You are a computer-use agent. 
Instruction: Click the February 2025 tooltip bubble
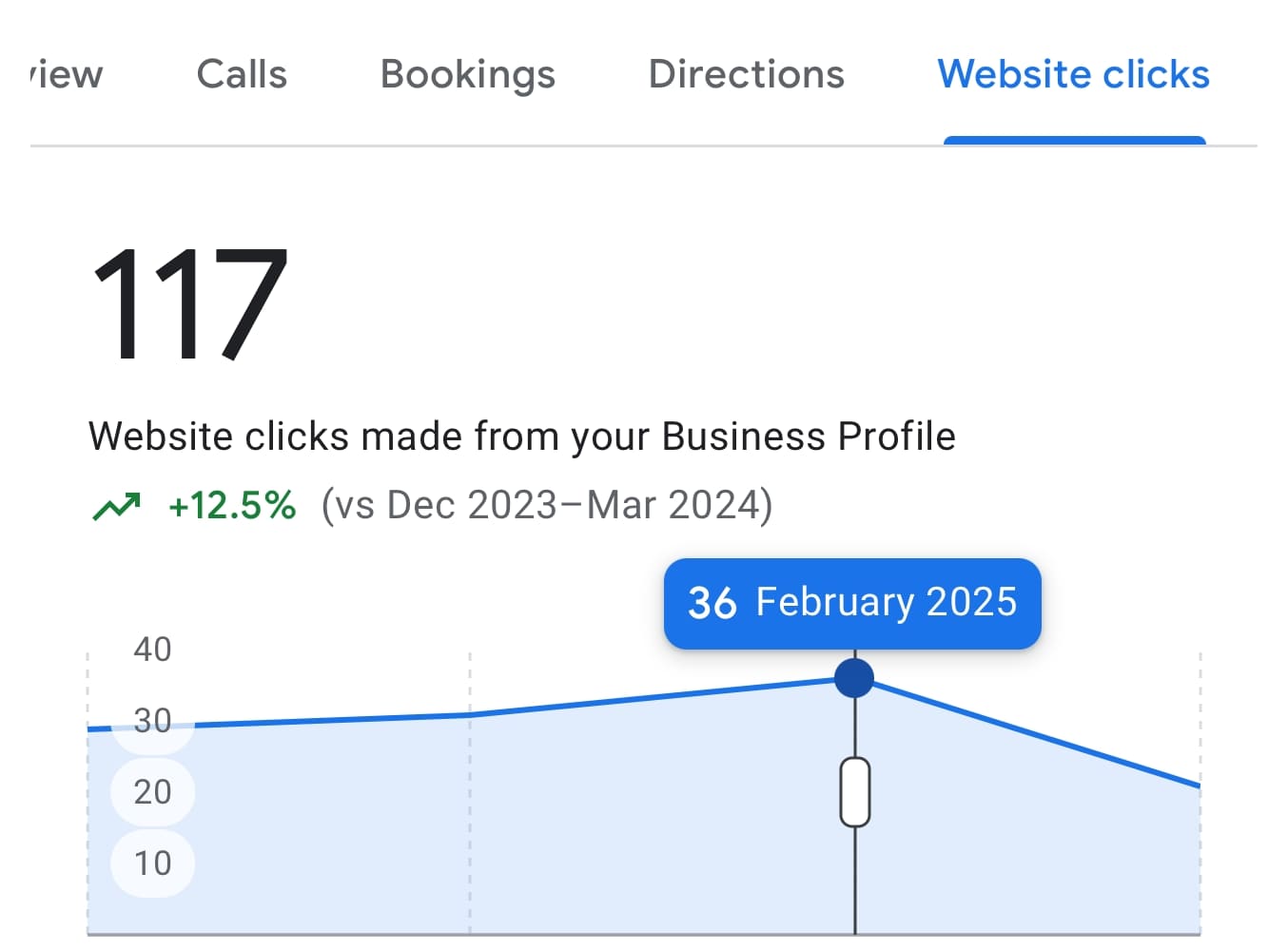(851, 602)
